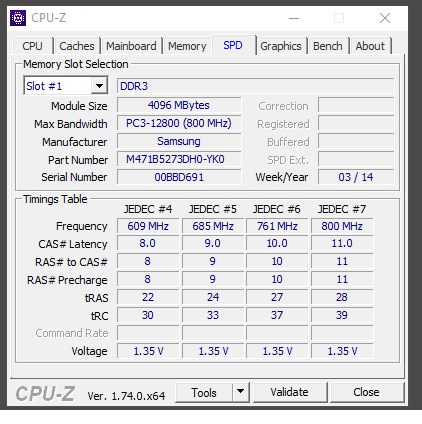Screen dimensions: 422x424
Task: Switch to the Bench tab
Action: (328, 46)
